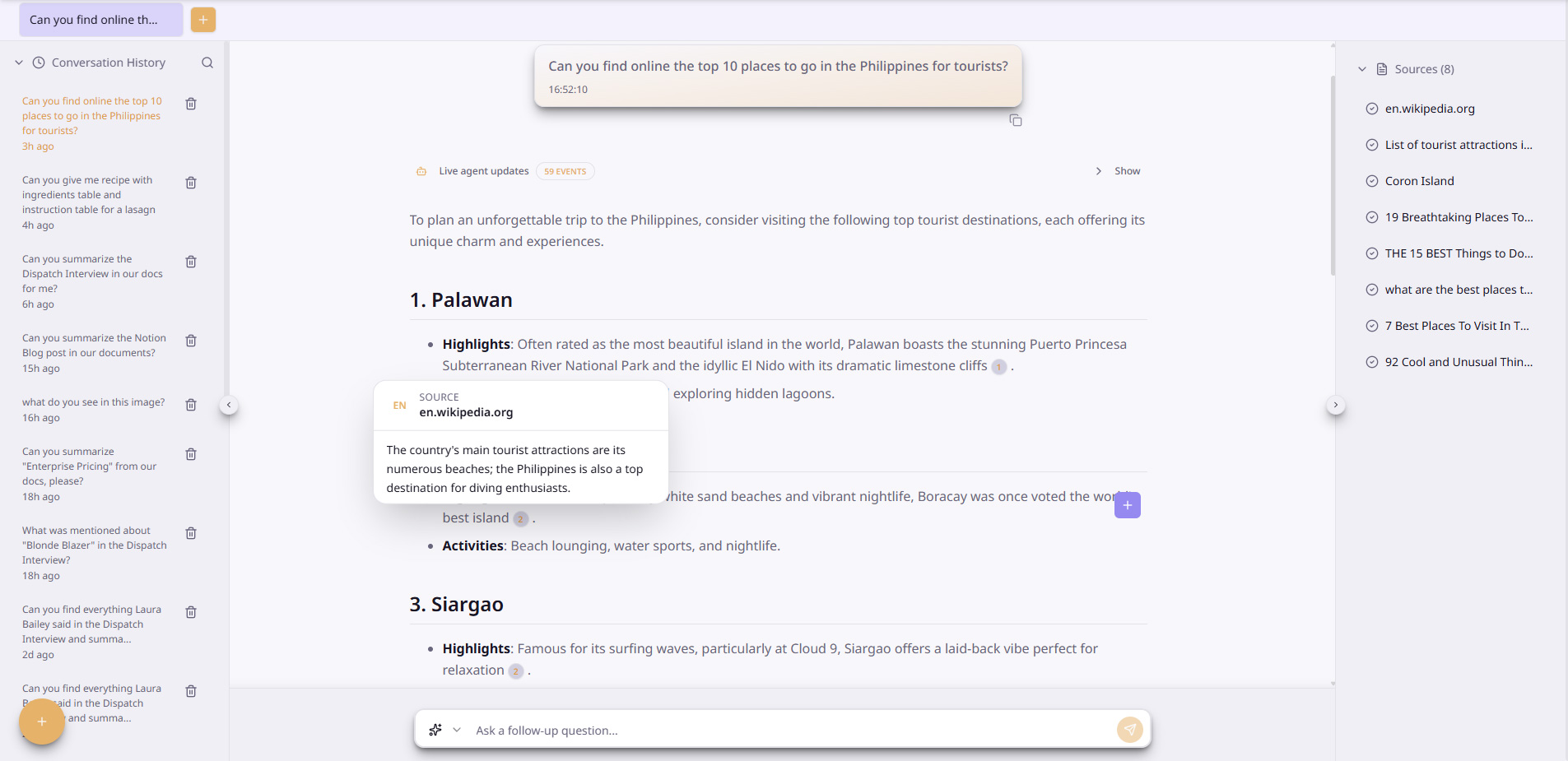Collapse the Sources (8) section
Image resolution: width=1568 pixels, height=761 pixels.
coord(1362,69)
